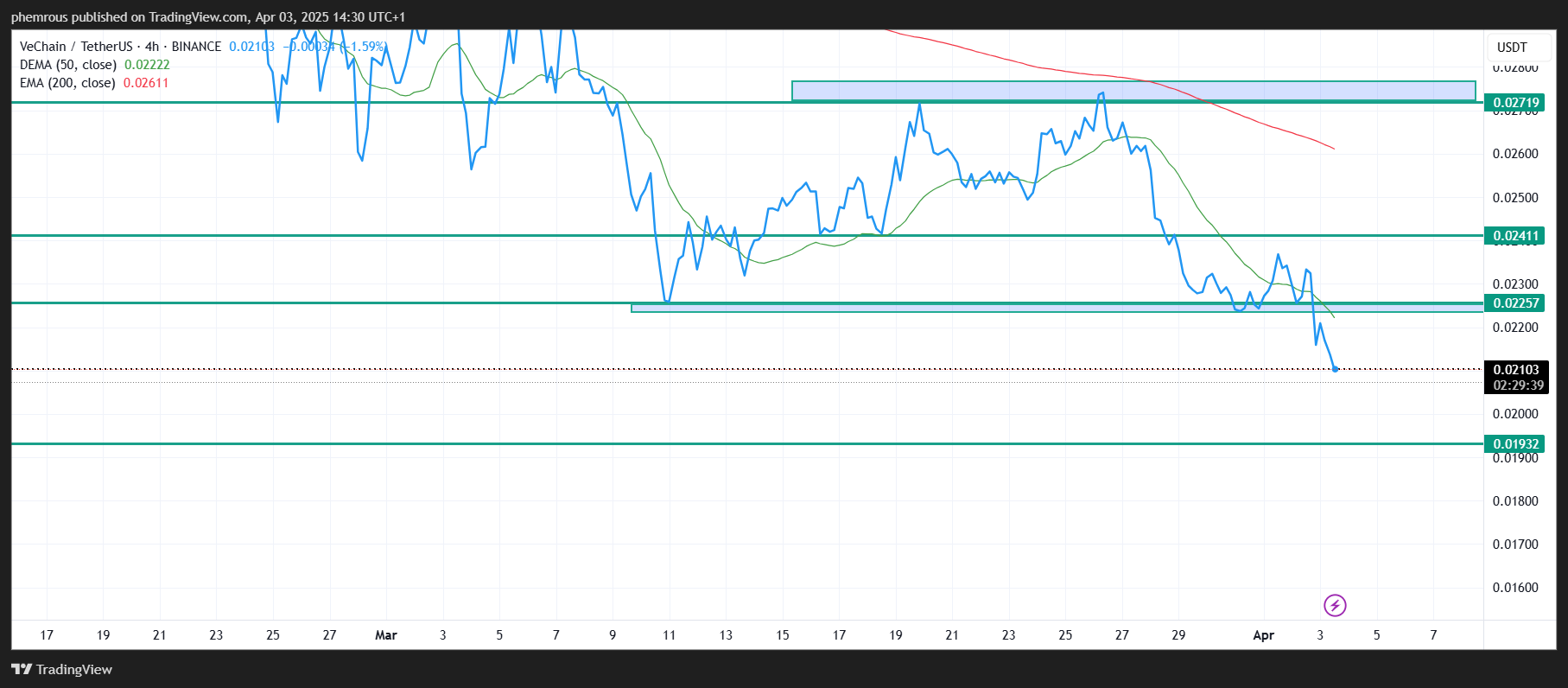Click the published on TradingView.com header text

click(x=207, y=17)
